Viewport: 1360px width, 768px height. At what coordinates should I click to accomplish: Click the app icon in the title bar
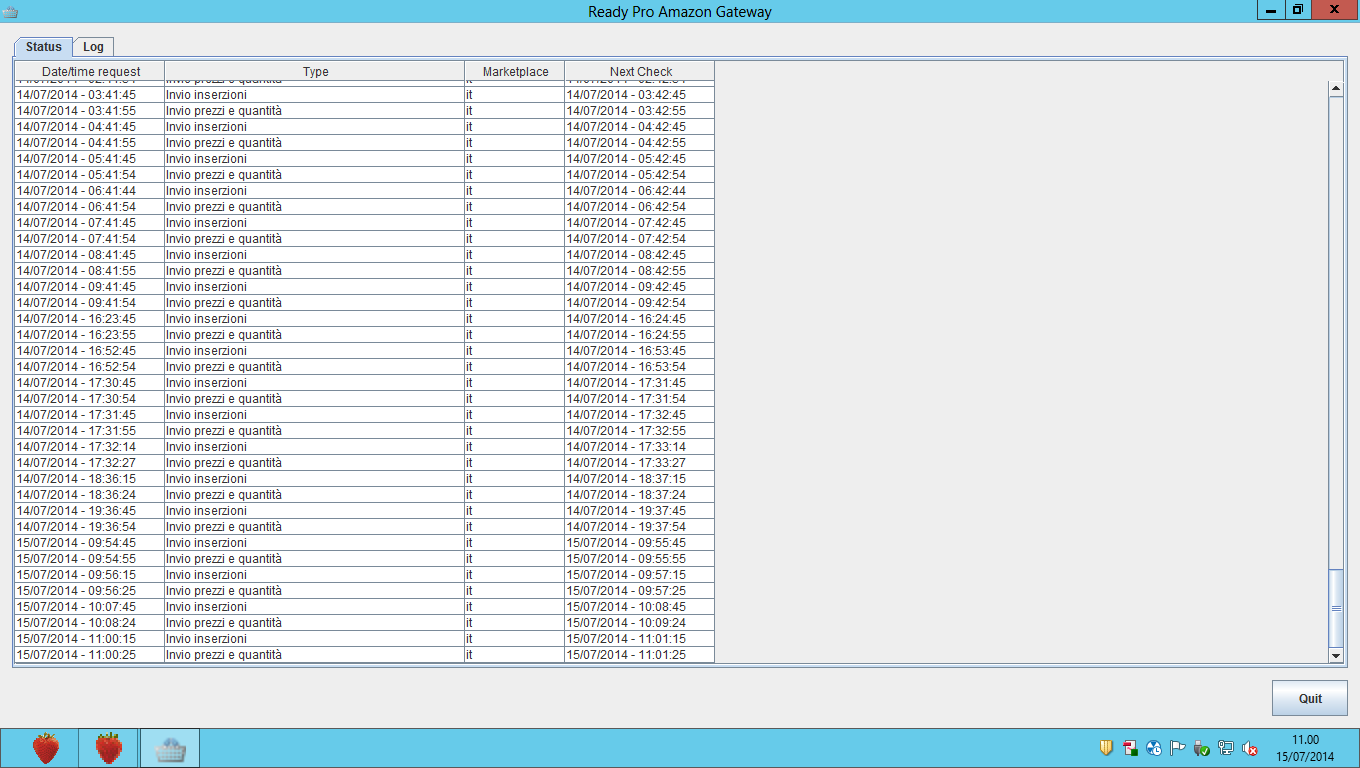(10, 12)
